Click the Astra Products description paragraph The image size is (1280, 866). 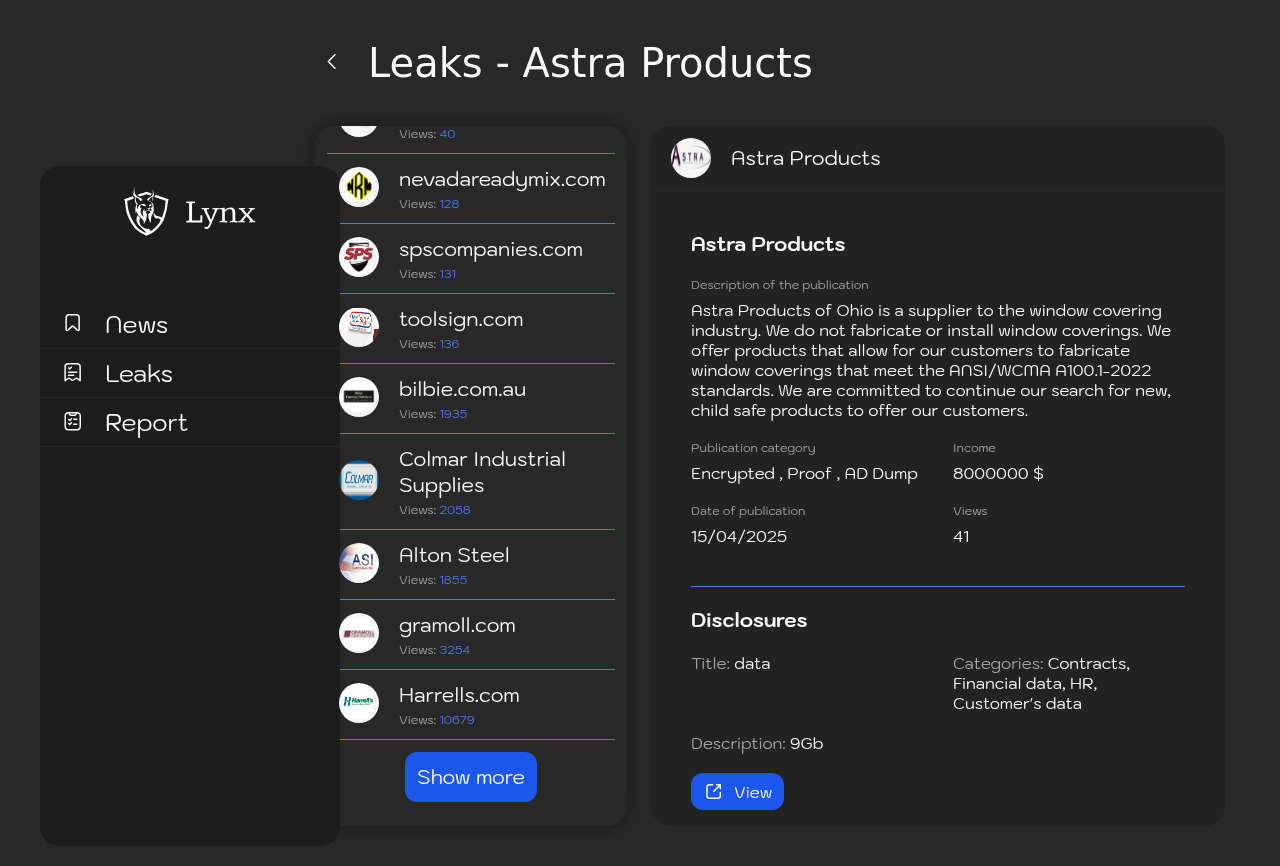click(932, 361)
